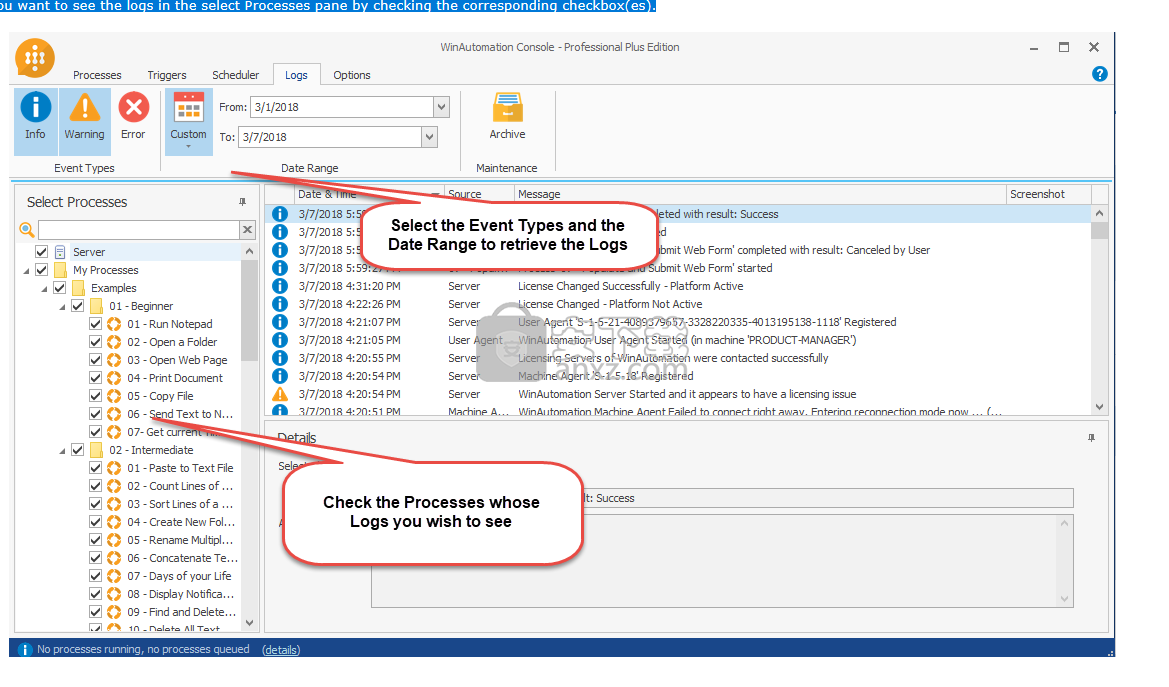Uncheck the Server checkbox
Screen dimensions: 1169x687
pos(42,252)
